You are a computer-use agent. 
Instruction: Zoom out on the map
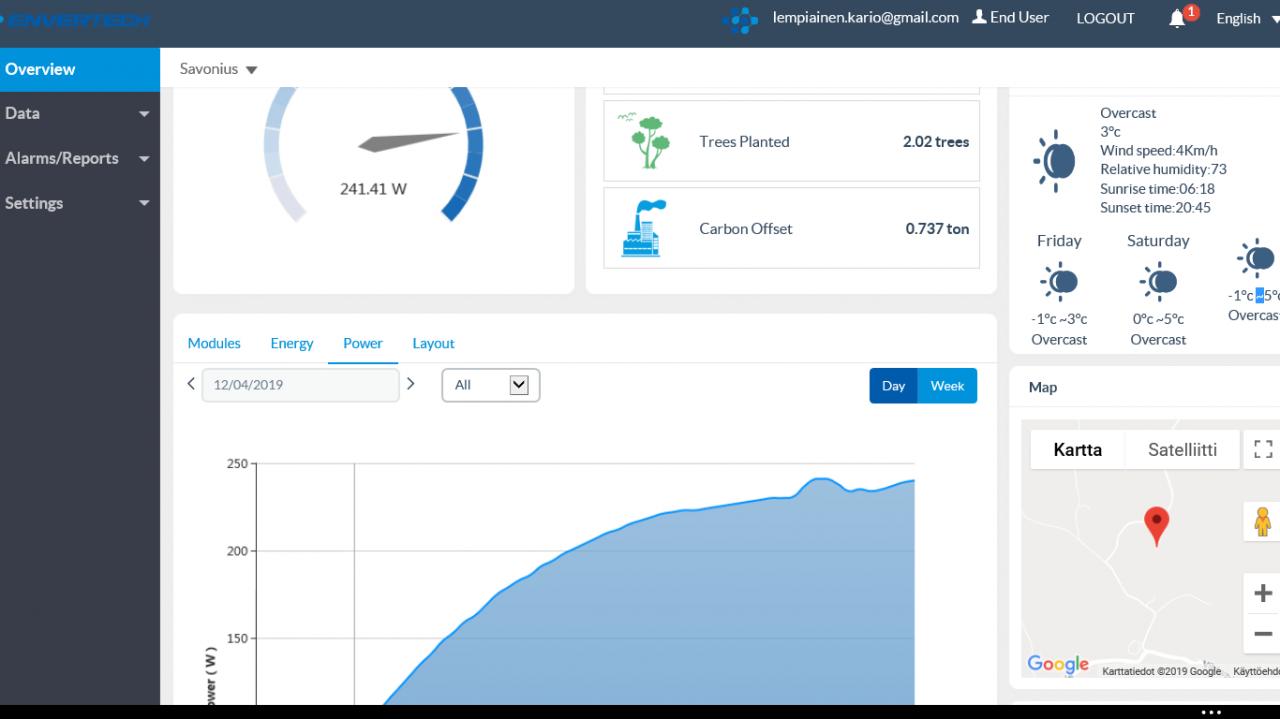(1263, 634)
